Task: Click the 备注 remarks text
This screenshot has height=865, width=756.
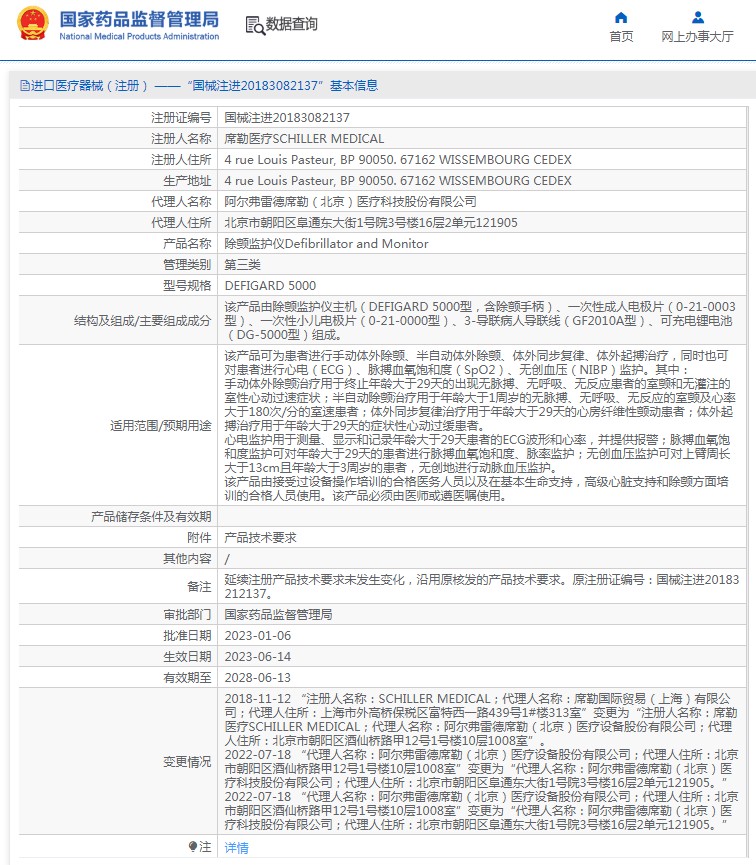Action: pyautogui.click(x=481, y=586)
